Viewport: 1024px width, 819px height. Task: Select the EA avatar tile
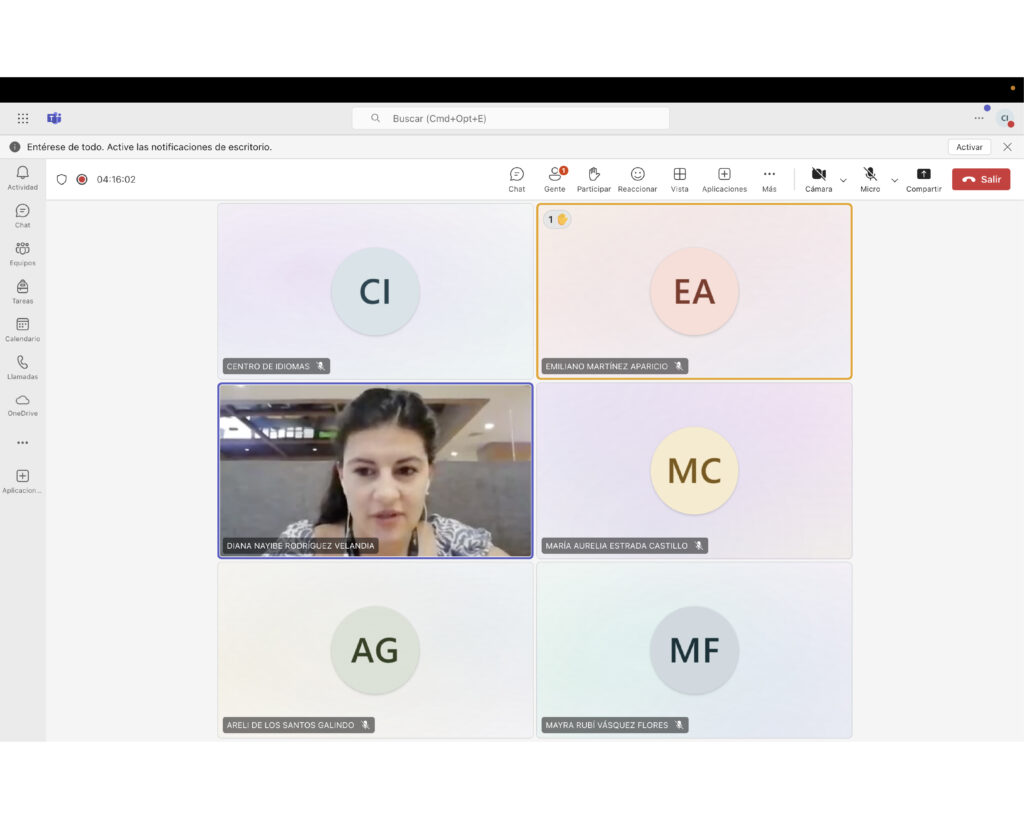(x=694, y=291)
